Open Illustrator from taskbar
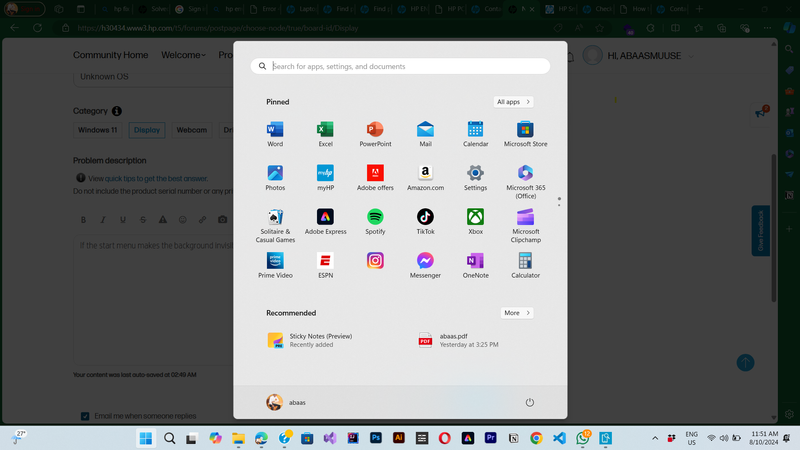The image size is (800, 450). (x=399, y=438)
